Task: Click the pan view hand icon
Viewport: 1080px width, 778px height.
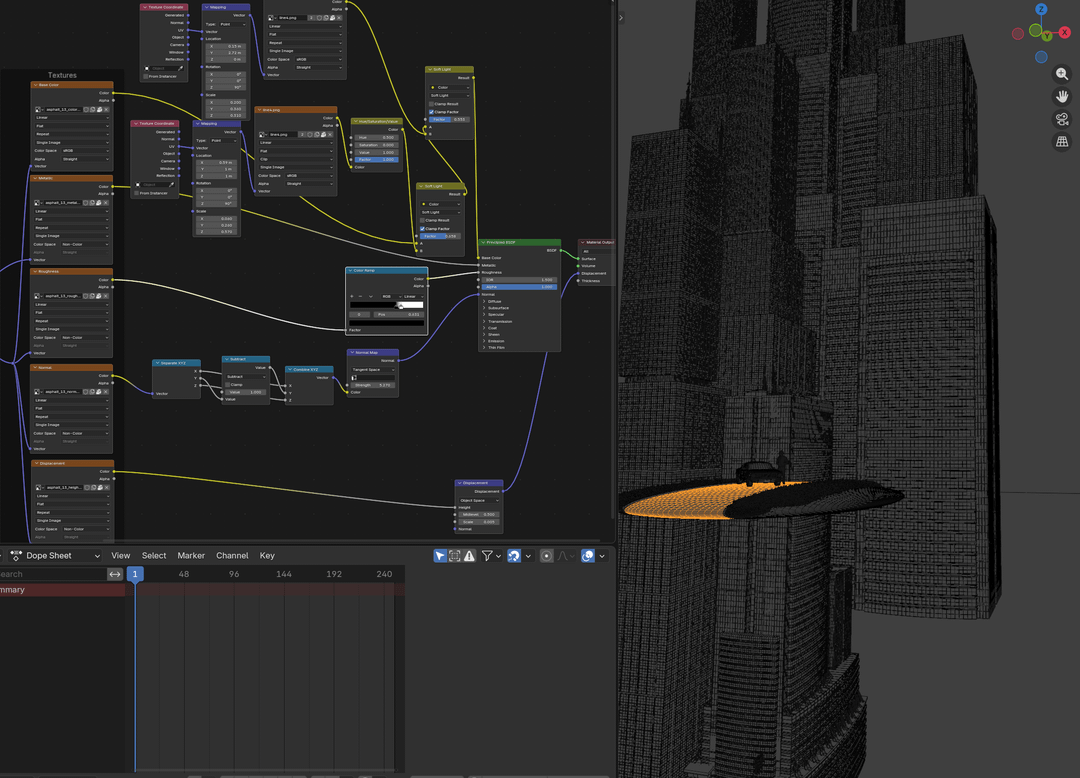Action: [1062, 97]
